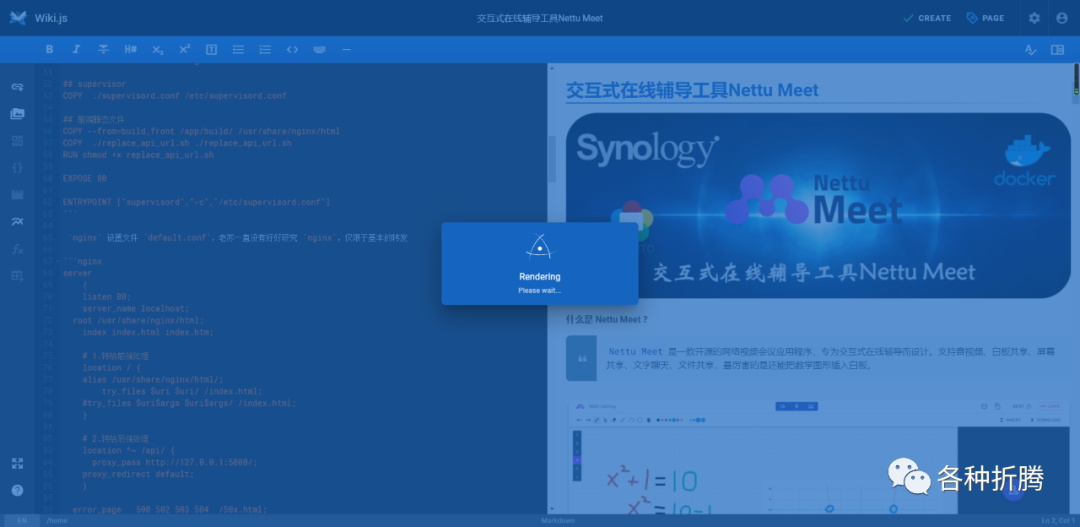Click the "index index.html index.htm;" line

pos(148,332)
